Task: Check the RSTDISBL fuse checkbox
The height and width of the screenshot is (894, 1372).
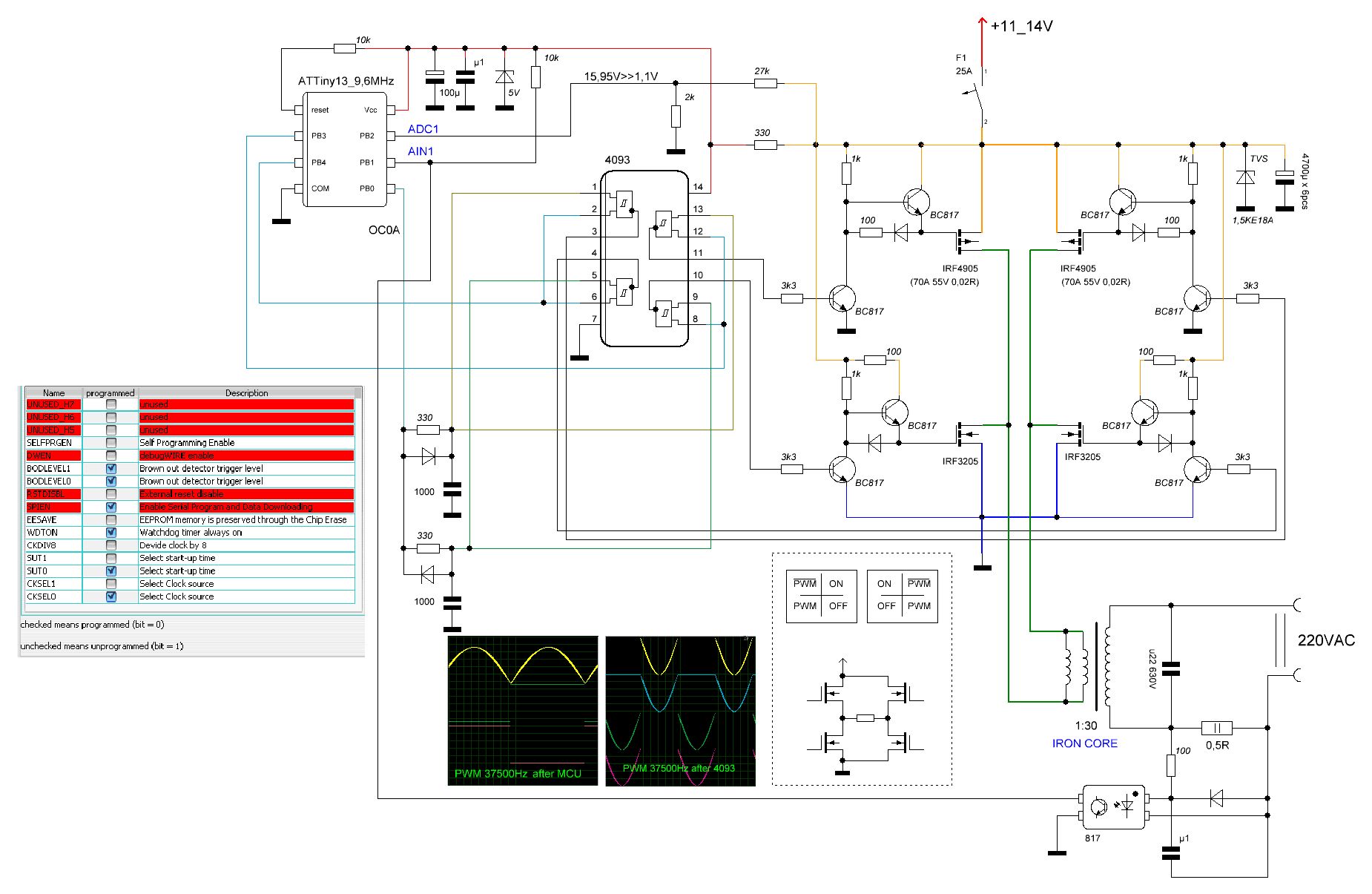Action: click(x=111, y=494)
